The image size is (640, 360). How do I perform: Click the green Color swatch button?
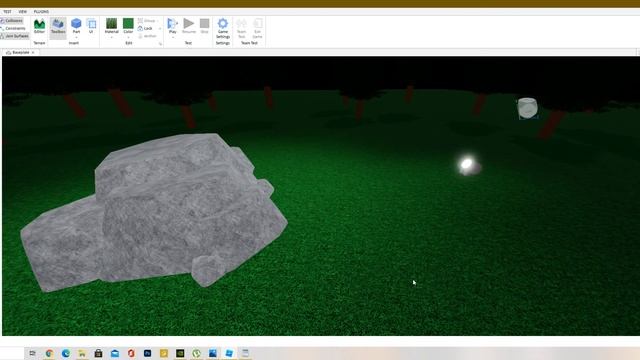pyautogui.click(x=128, y=25)
